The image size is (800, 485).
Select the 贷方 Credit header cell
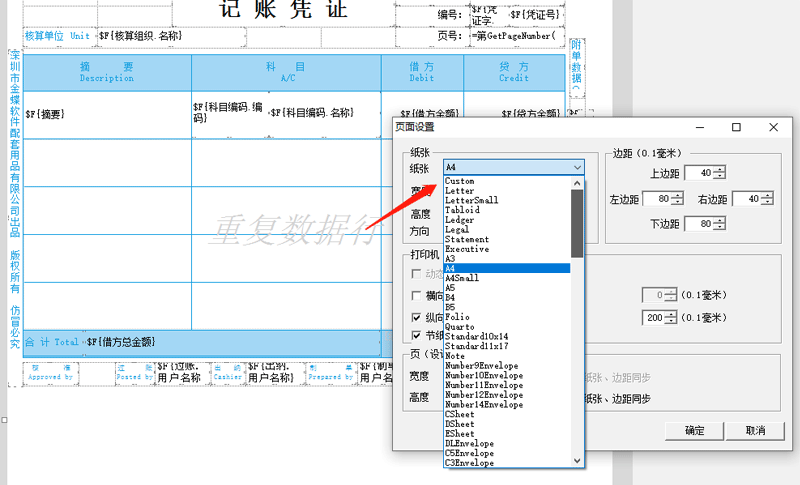pos(514,72)
